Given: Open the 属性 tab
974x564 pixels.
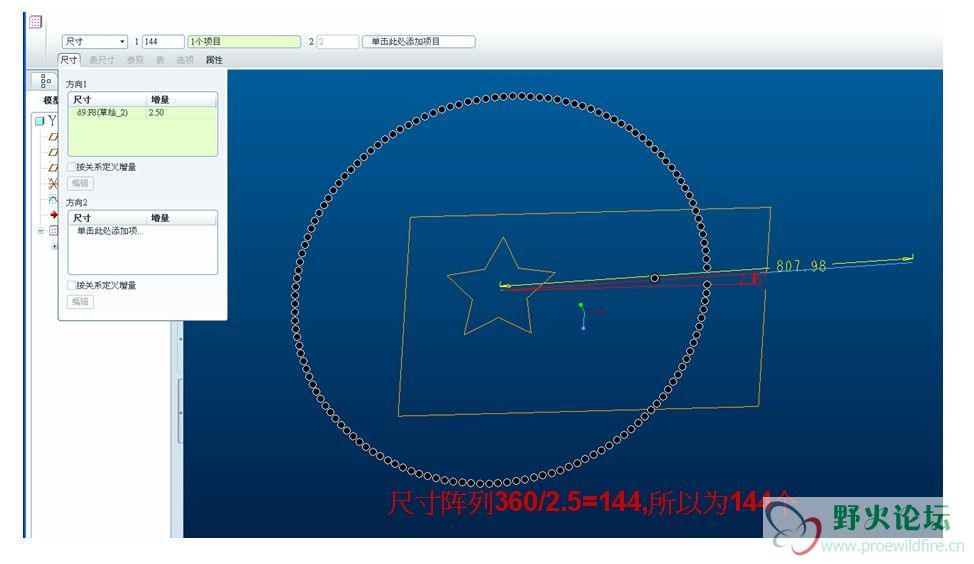Looking at the screenshot, I should tap(214, 60).
